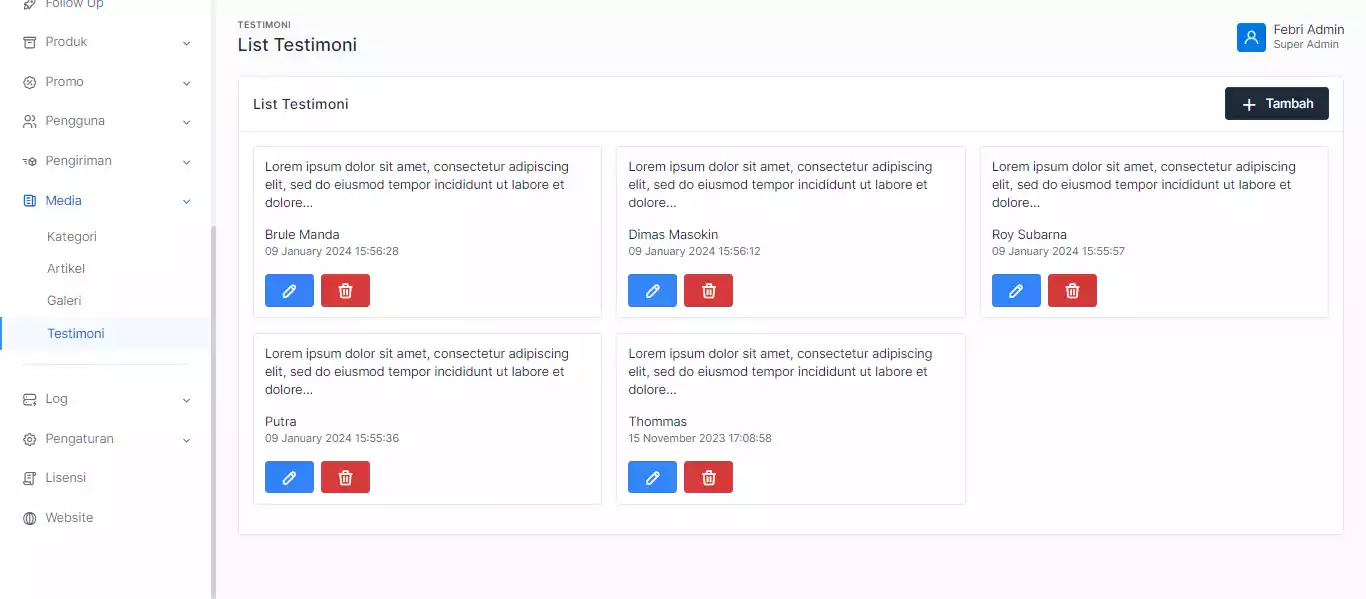Image resolution: width=1366 pixels, height=599 pixels.
Task: Open Artikel in the Media submenu
Action: [x=66, y=269]
